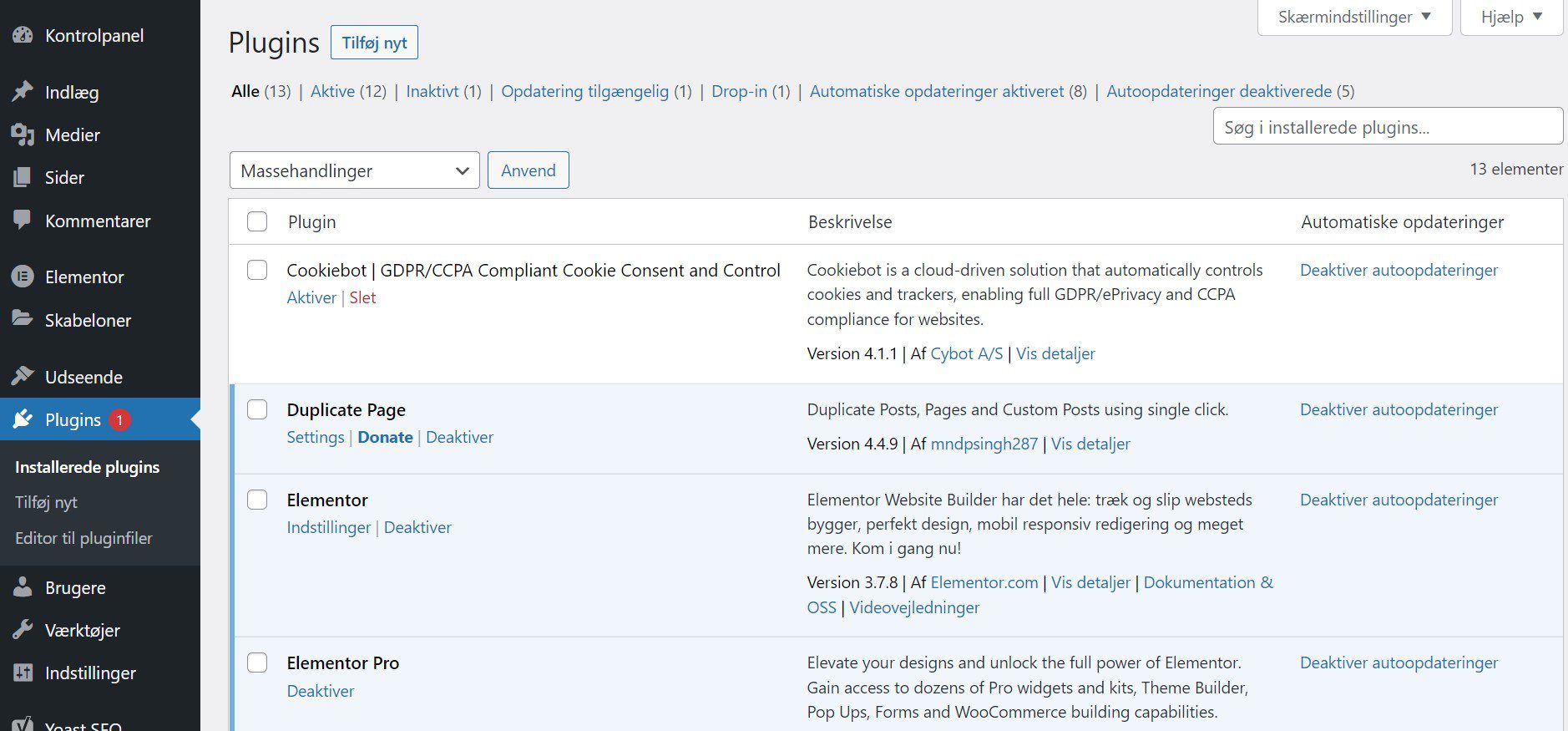This screenshot has height=731, width=1568.
Task: Filter plugins by Inaktivt
Action: (x=432, y=91)
